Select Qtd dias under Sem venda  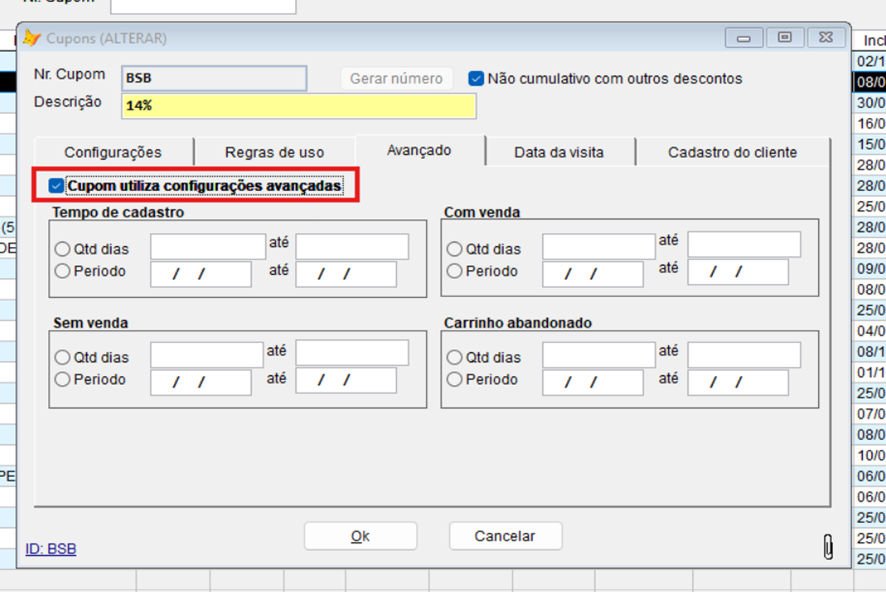[x=63, y=357]
